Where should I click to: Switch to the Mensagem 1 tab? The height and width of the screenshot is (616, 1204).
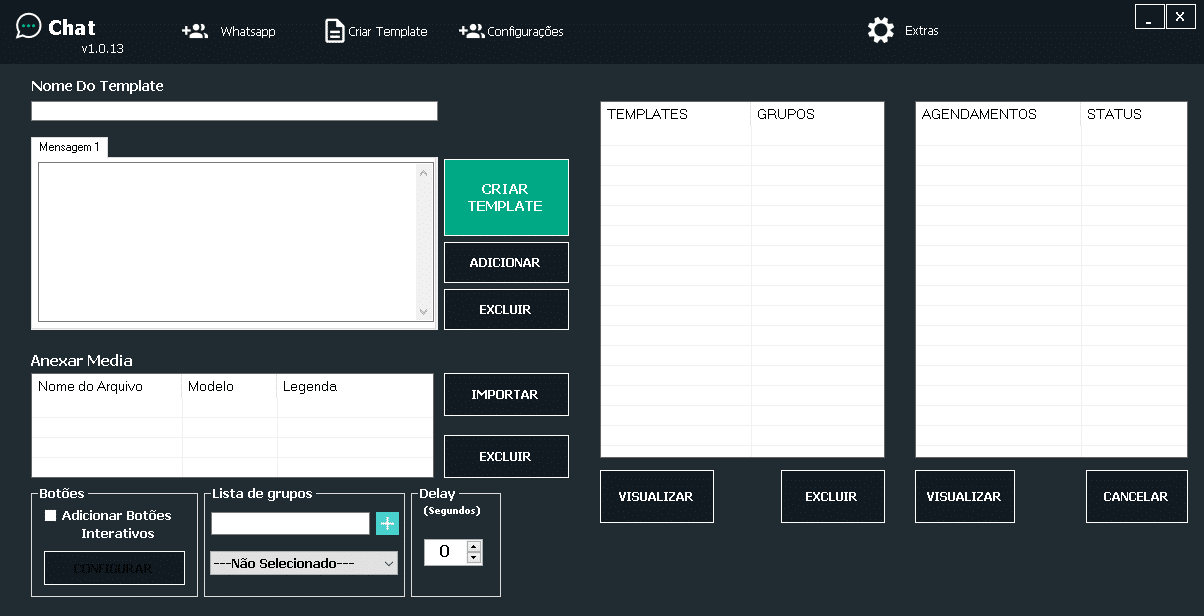click(x=70, y=147)
